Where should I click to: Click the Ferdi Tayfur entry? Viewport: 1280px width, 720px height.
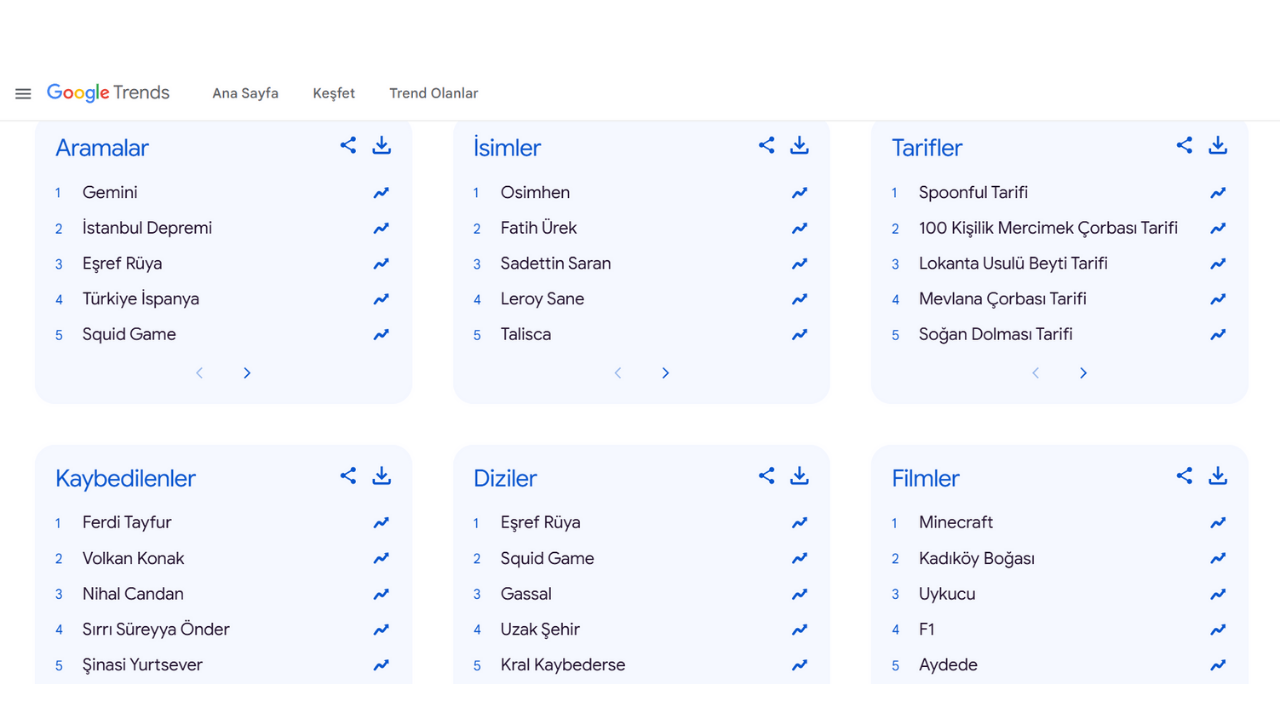pyautogui.click(x=127, y=522)
